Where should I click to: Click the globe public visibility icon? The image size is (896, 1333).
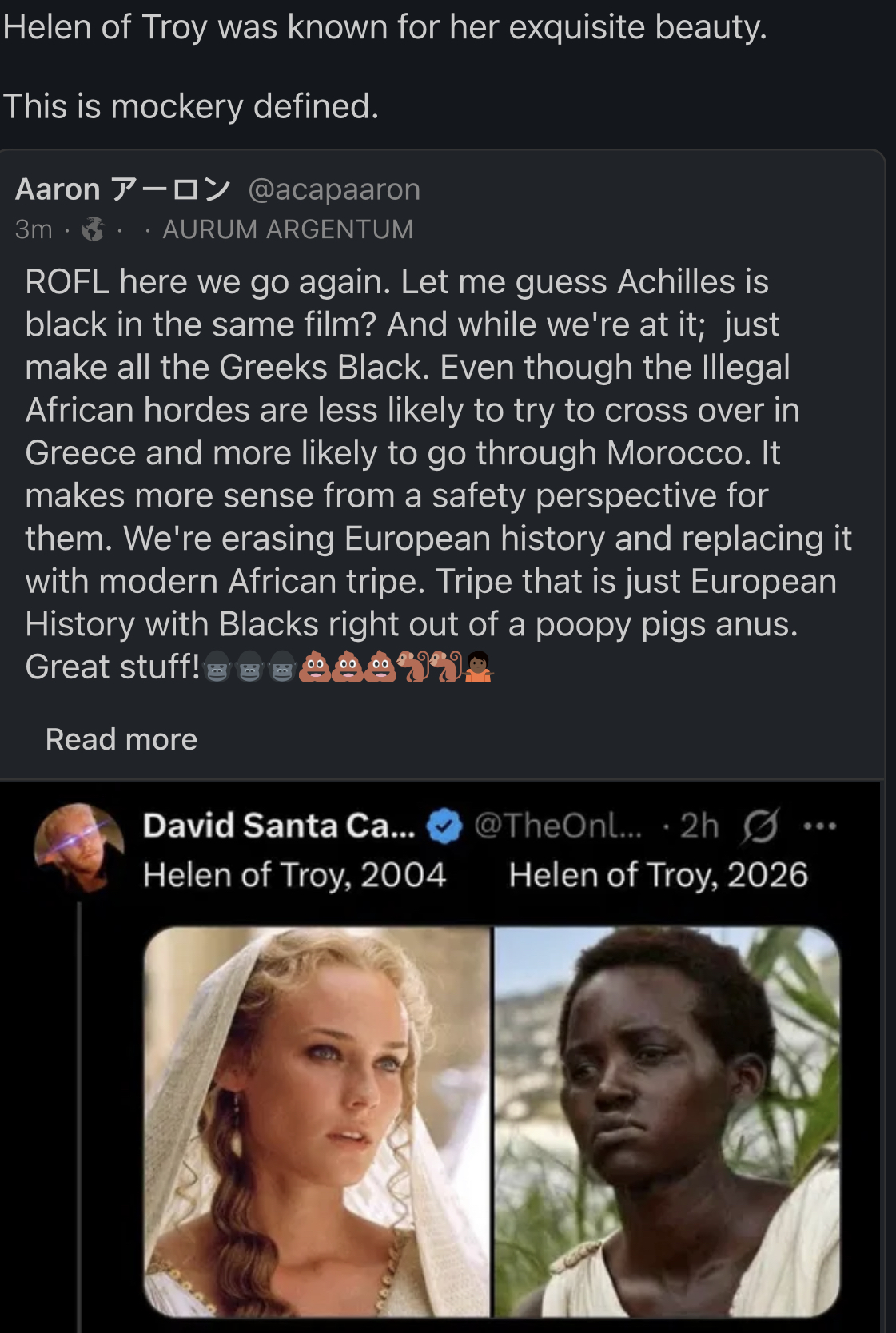tap(94, 229)
